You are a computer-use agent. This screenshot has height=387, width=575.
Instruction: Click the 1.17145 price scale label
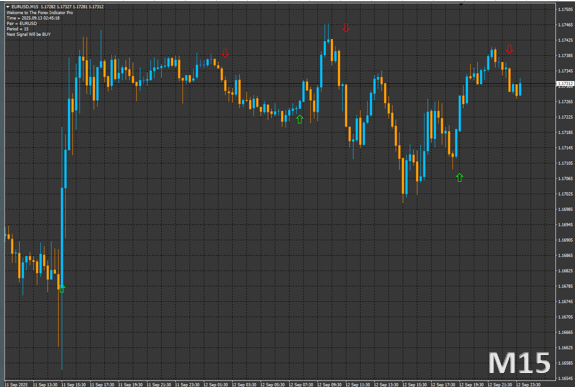pyautogui.click(x=565, y=148)
